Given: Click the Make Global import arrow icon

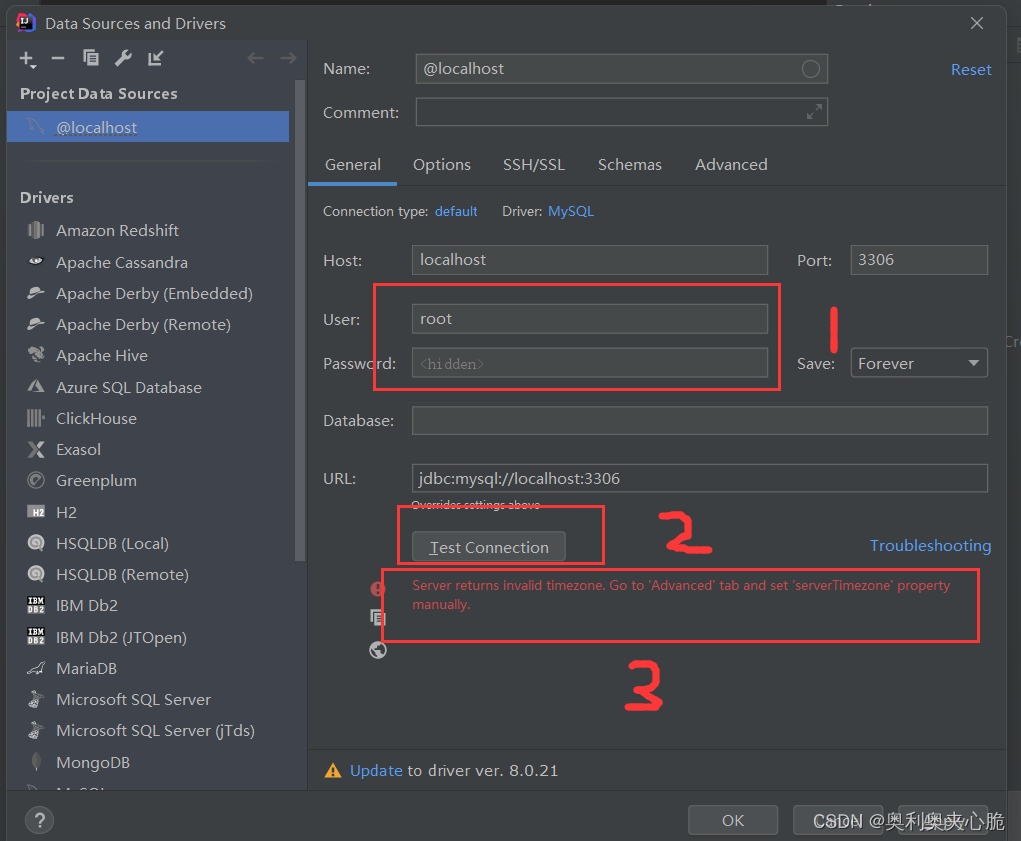Looking at the screenshot, I should (x=155, y=59).
